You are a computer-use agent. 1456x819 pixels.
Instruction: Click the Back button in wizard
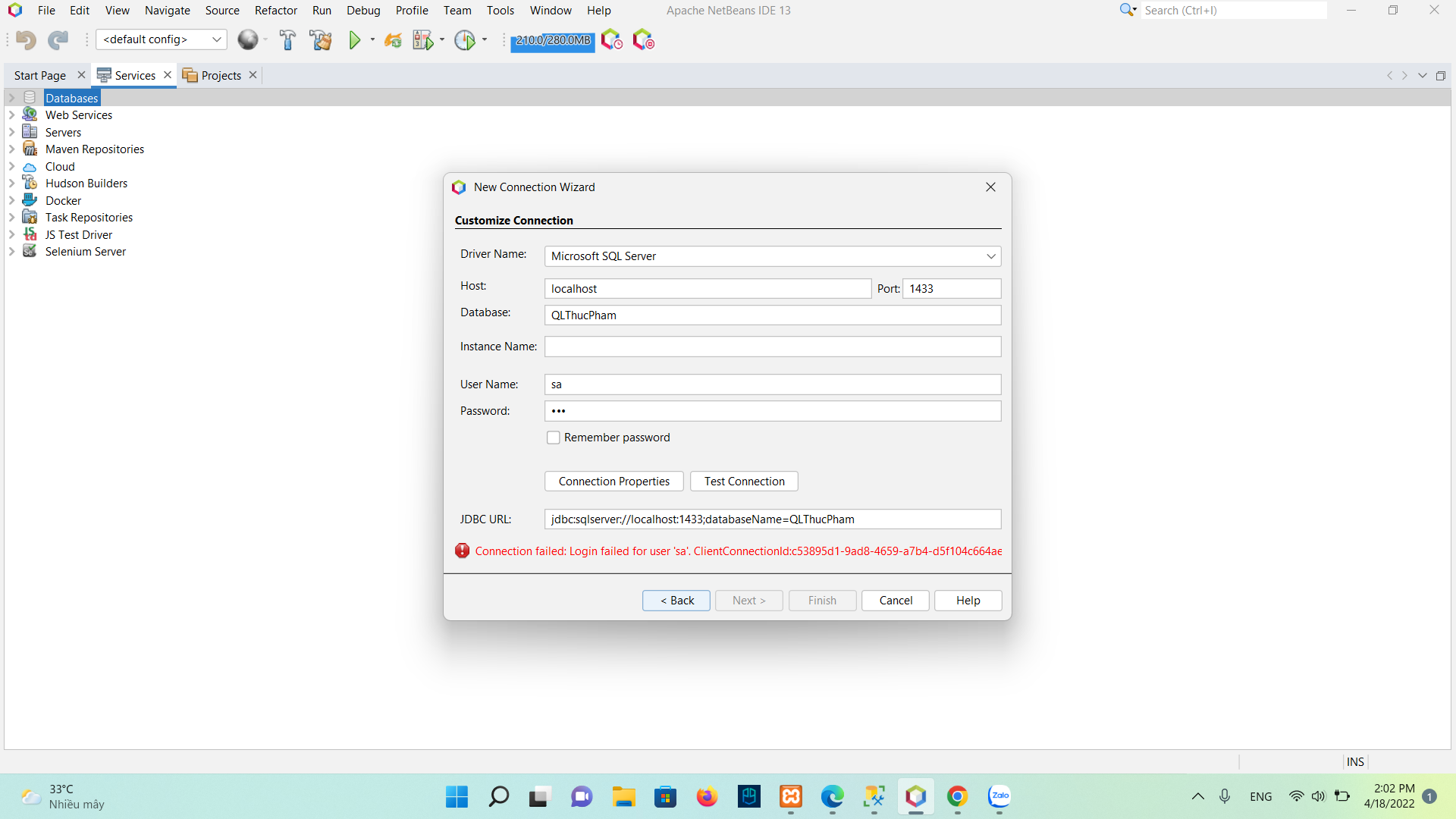(x=676, y=601)
